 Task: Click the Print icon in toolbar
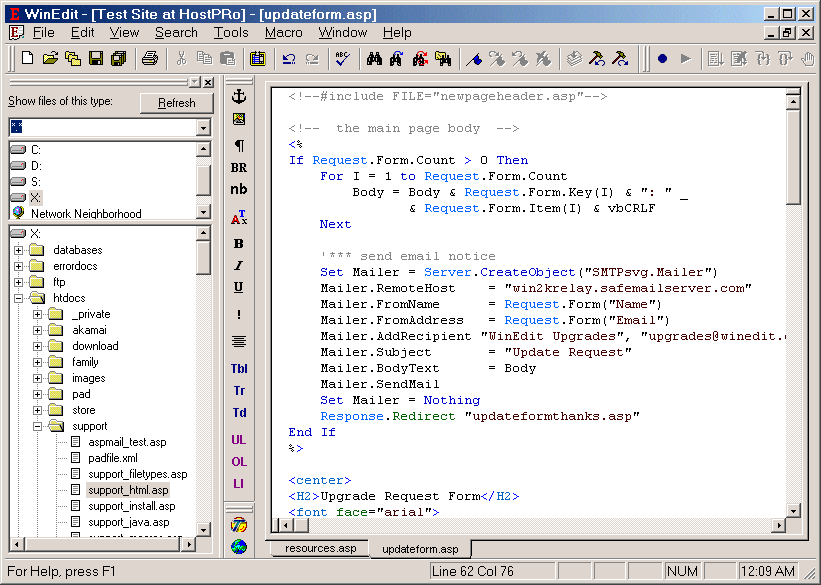click(150, 59)
